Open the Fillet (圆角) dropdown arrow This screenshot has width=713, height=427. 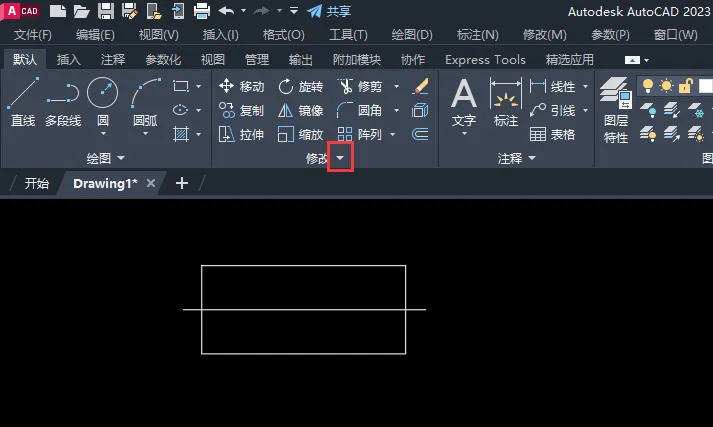[397, 110]
